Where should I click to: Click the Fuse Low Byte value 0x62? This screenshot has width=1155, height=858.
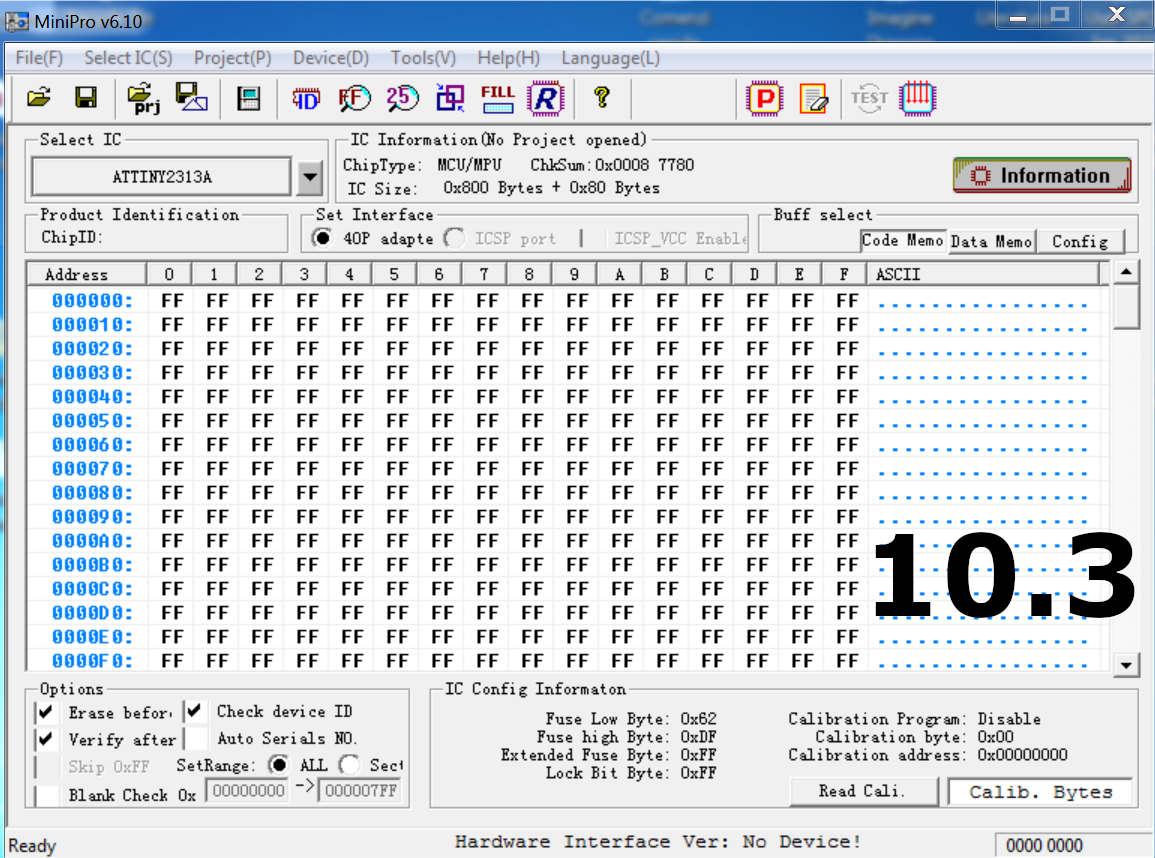tap(698, 719)
